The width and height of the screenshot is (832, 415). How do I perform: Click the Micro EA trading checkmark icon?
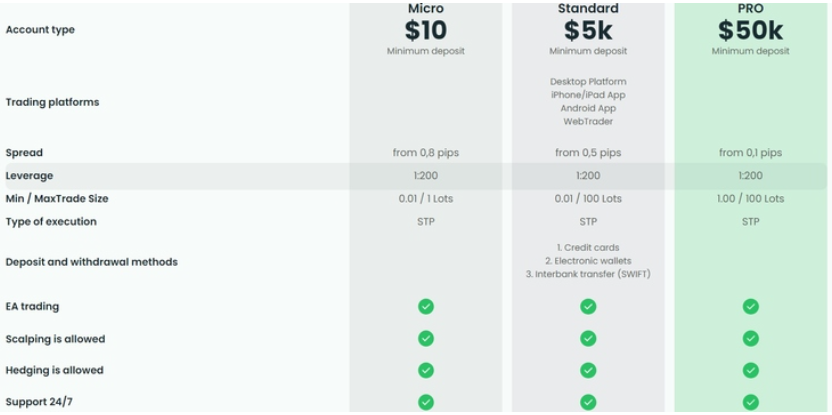tap(426, 307)
